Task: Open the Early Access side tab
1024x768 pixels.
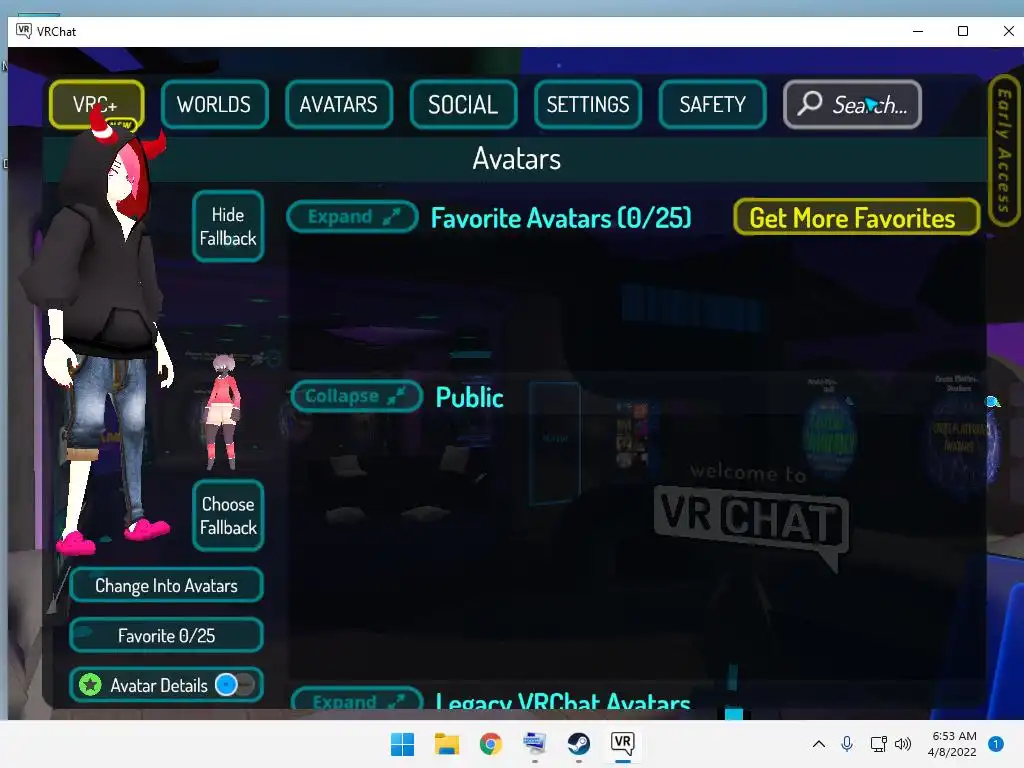Action: pyautogui.click(x=1004, y=151)
